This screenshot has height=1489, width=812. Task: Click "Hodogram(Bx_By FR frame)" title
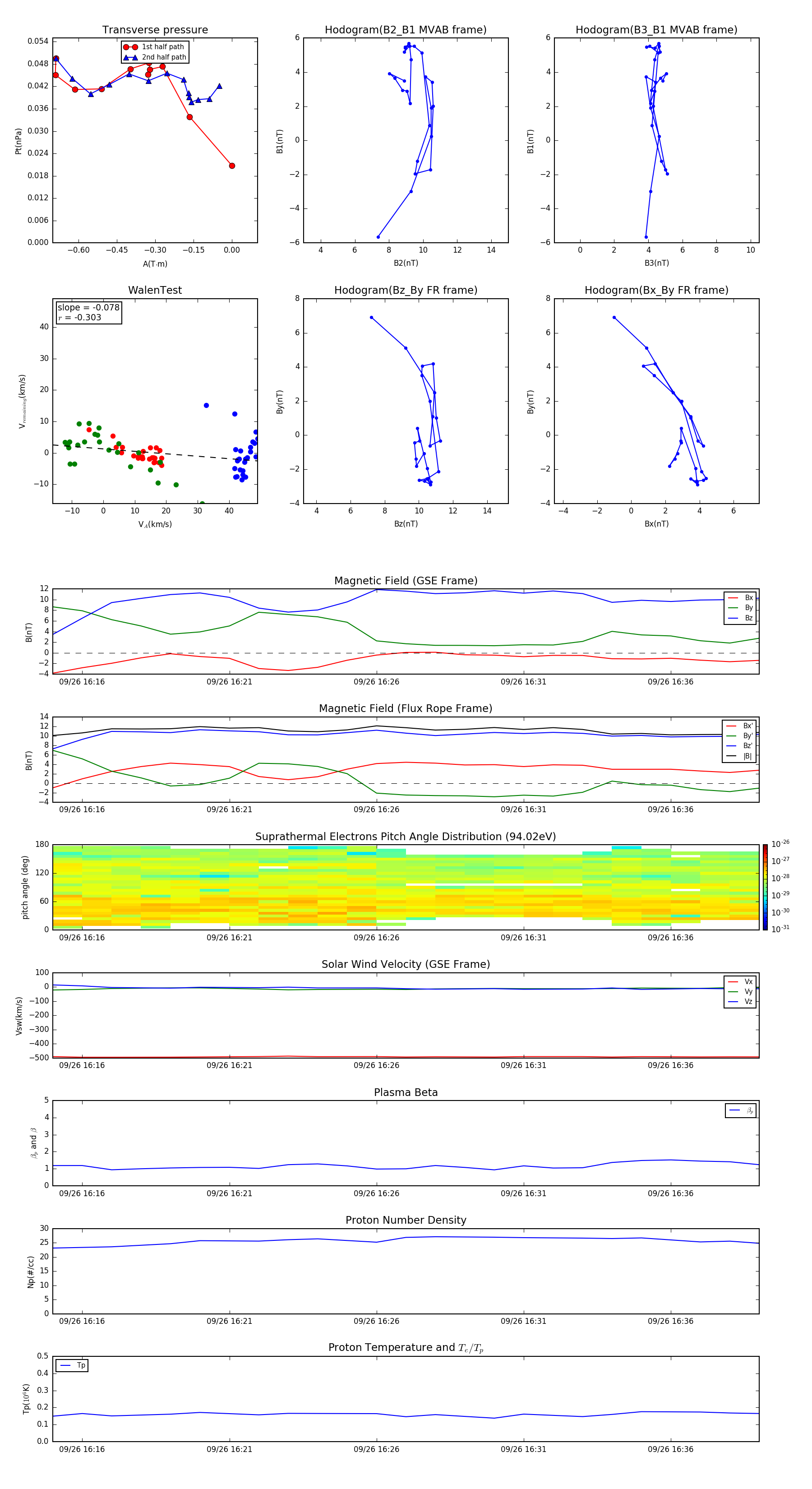pos(656,290)
